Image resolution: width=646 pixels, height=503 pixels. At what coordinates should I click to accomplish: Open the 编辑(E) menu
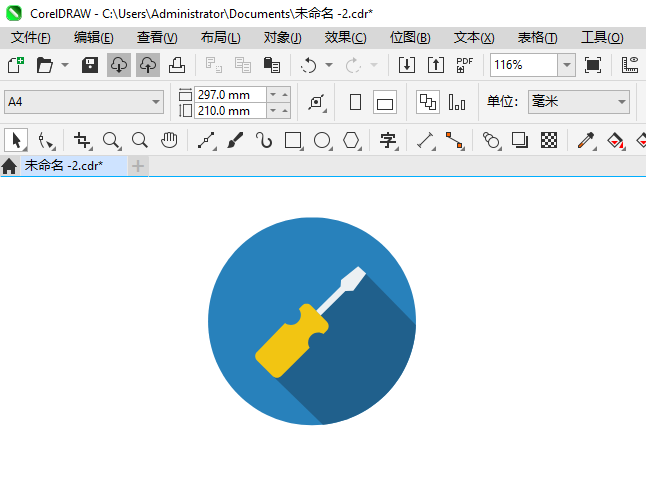pos(94,38)
